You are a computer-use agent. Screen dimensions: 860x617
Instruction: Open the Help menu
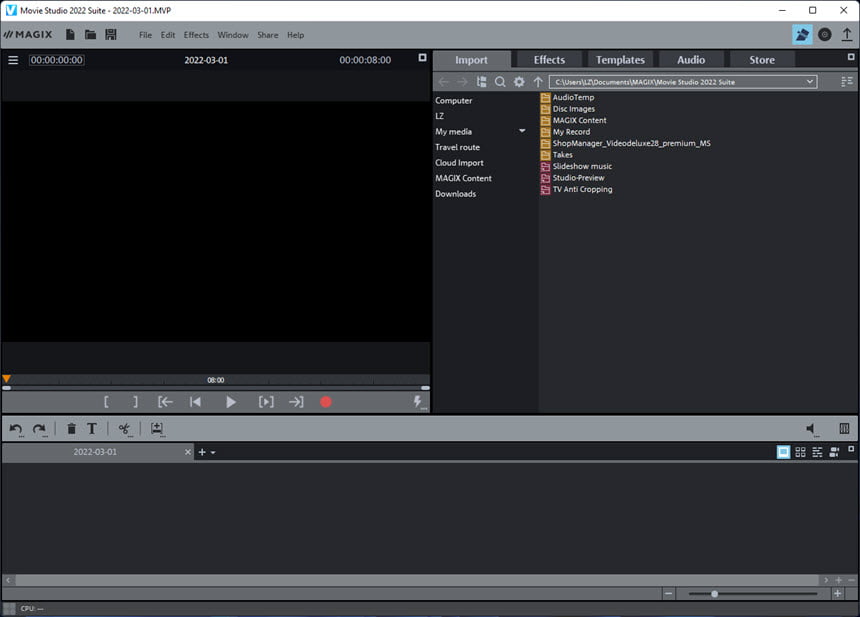click(x=296, y=35)
